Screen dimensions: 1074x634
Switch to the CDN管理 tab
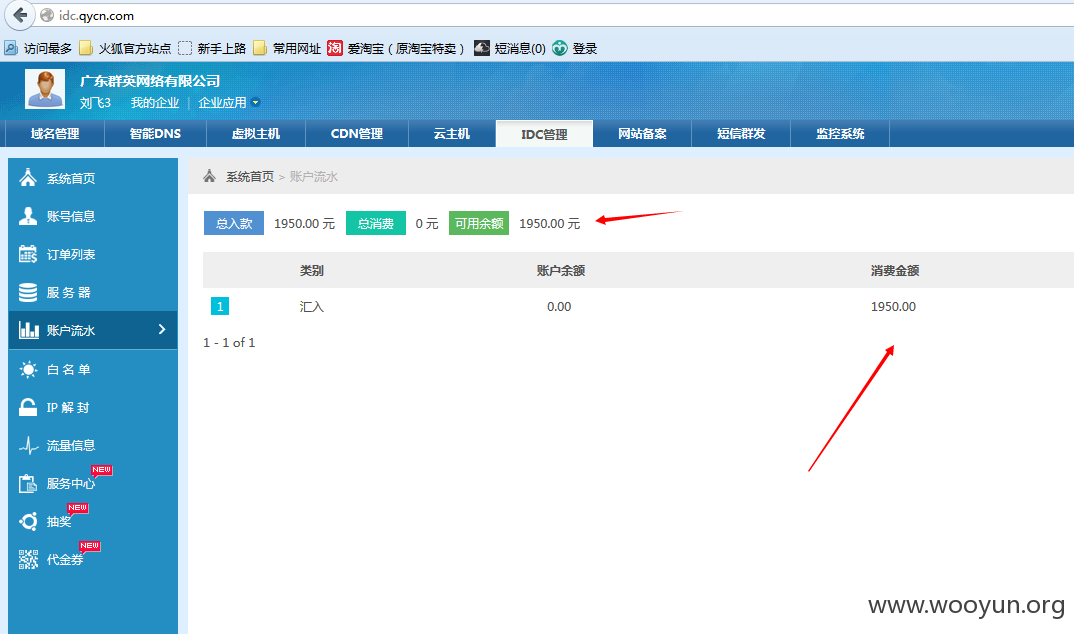tap(357, 134)
